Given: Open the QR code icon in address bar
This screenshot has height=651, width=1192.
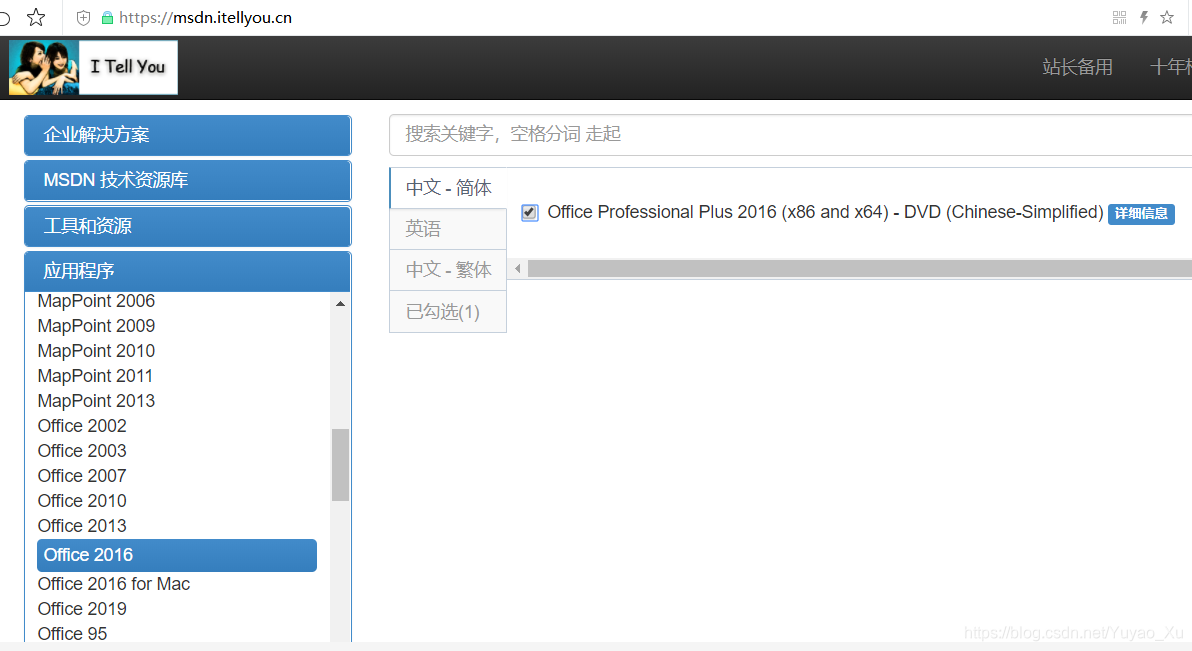Looking at the screenshot, I should point(1119,17).
